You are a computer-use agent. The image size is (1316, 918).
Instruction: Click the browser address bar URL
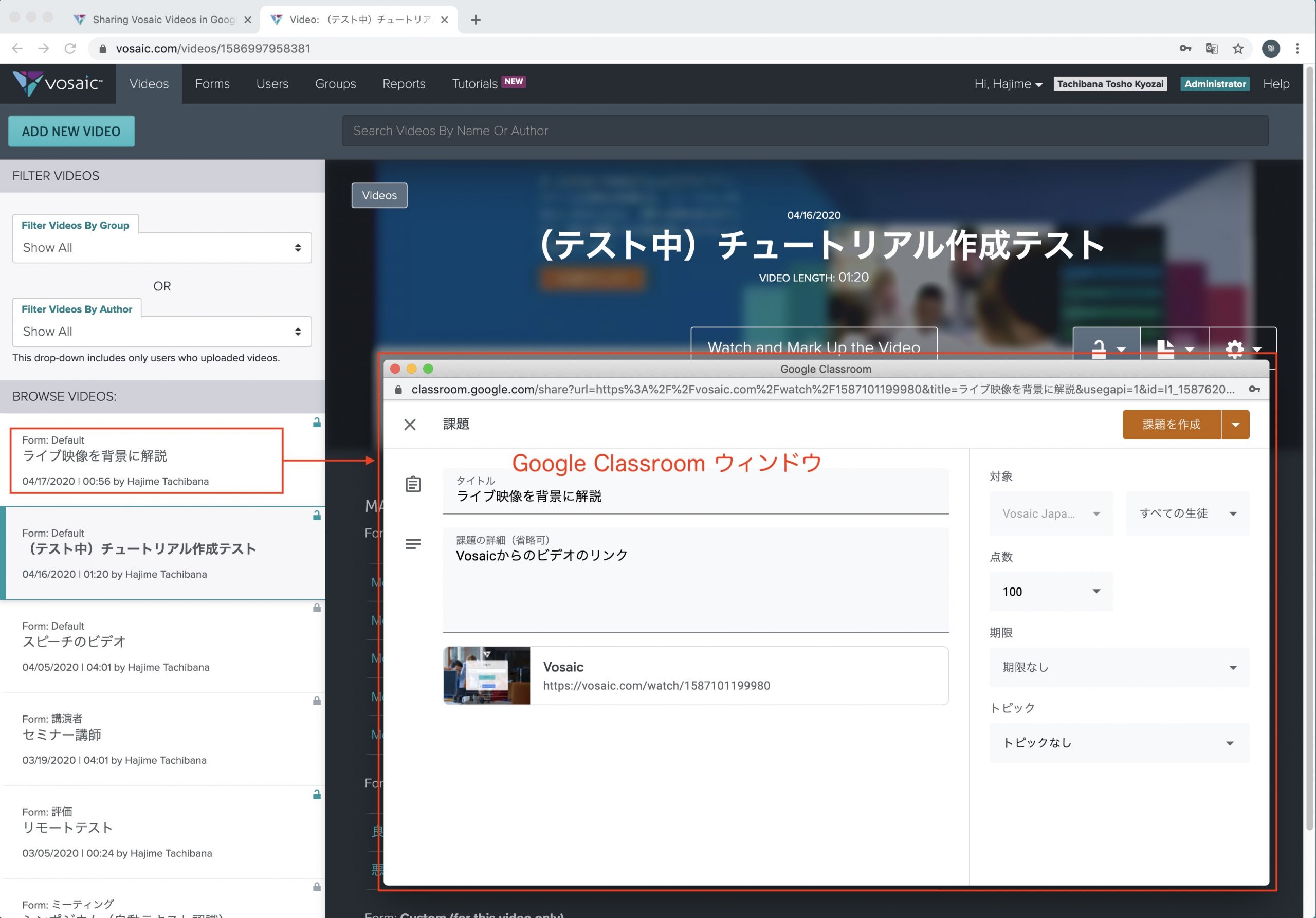click(213, 49)
